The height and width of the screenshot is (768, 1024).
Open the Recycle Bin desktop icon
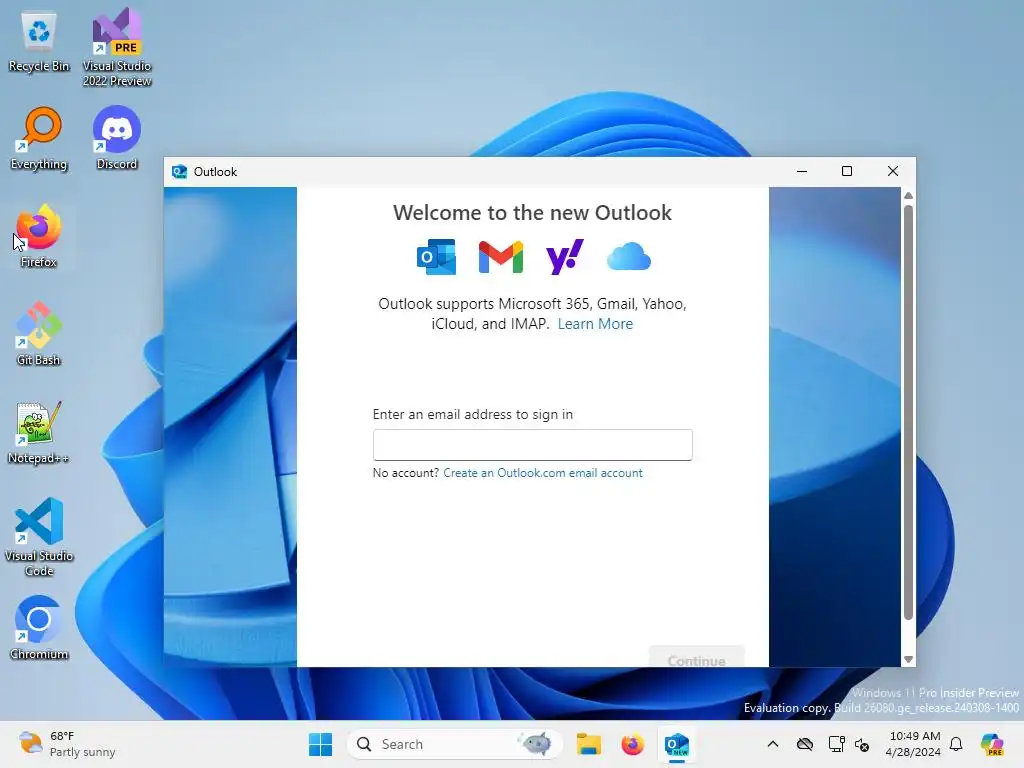(x=39, y=41)
